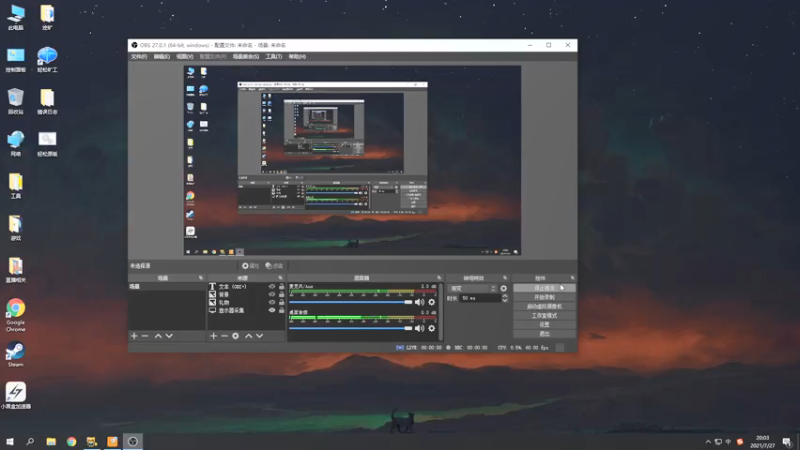Hide the 背景 source
The height and width of the screenshot is (450, 800).
(x=272, y=294)
